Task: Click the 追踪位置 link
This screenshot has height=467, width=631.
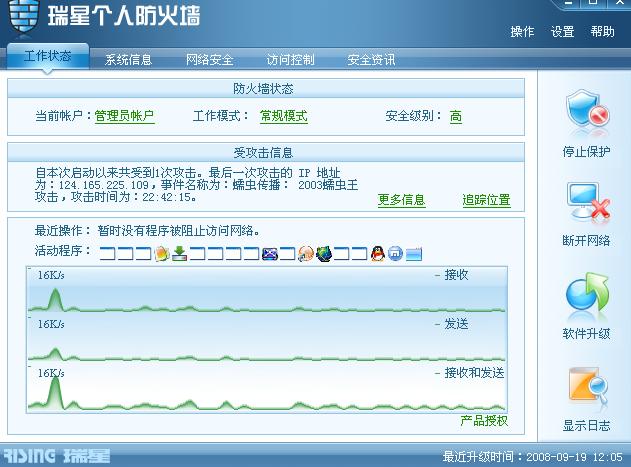Action: click(486, 200)
